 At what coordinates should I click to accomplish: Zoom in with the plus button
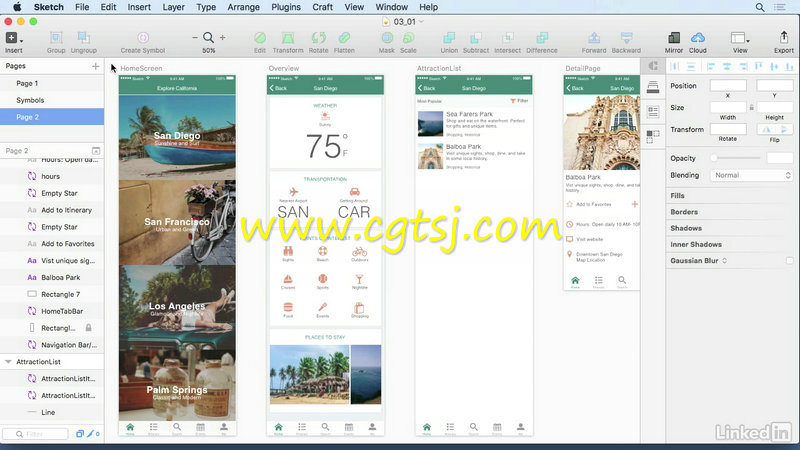tap(222, 37)
